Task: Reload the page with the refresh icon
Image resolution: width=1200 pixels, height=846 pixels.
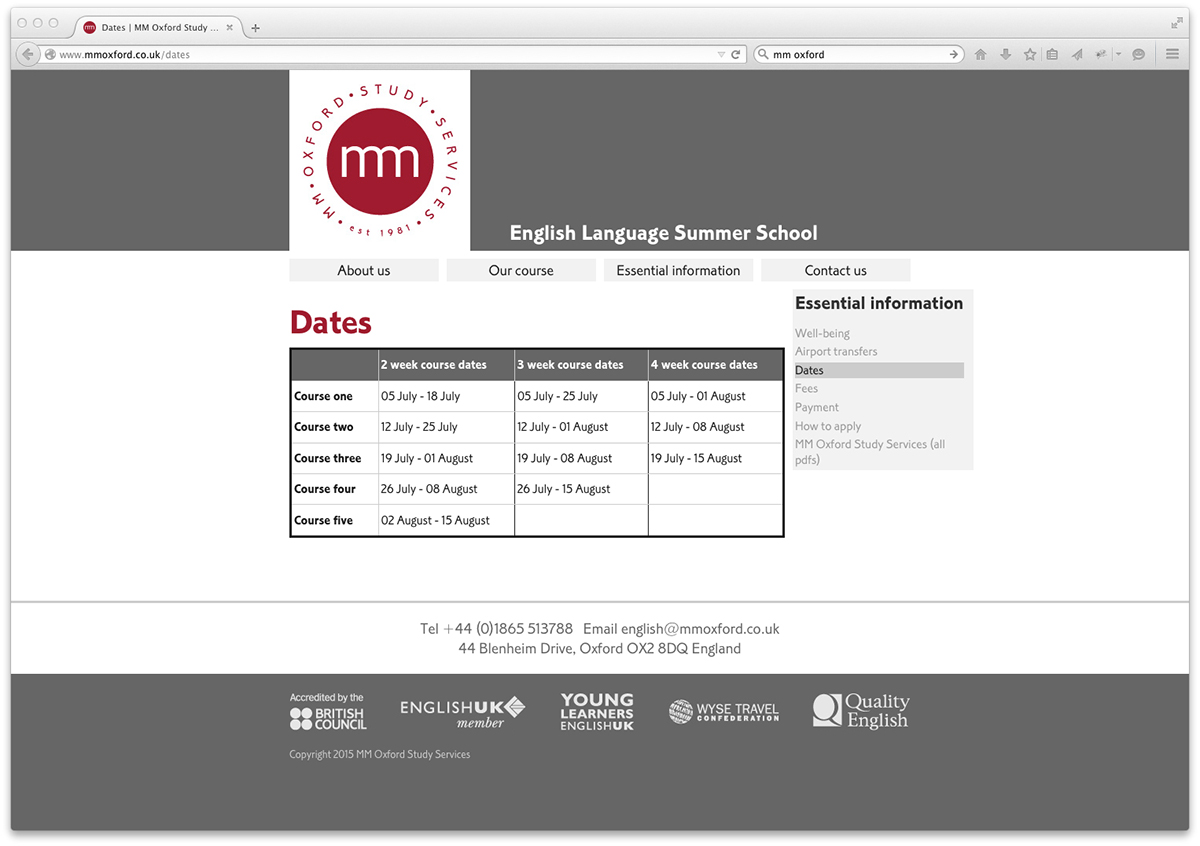Action: [x=736, y=55]
